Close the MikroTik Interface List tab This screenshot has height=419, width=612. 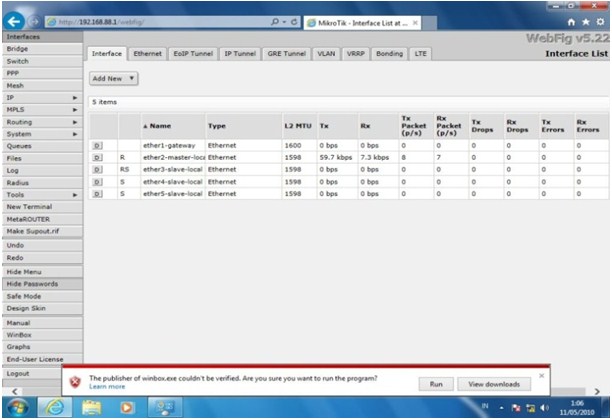[x=415, y=23]
